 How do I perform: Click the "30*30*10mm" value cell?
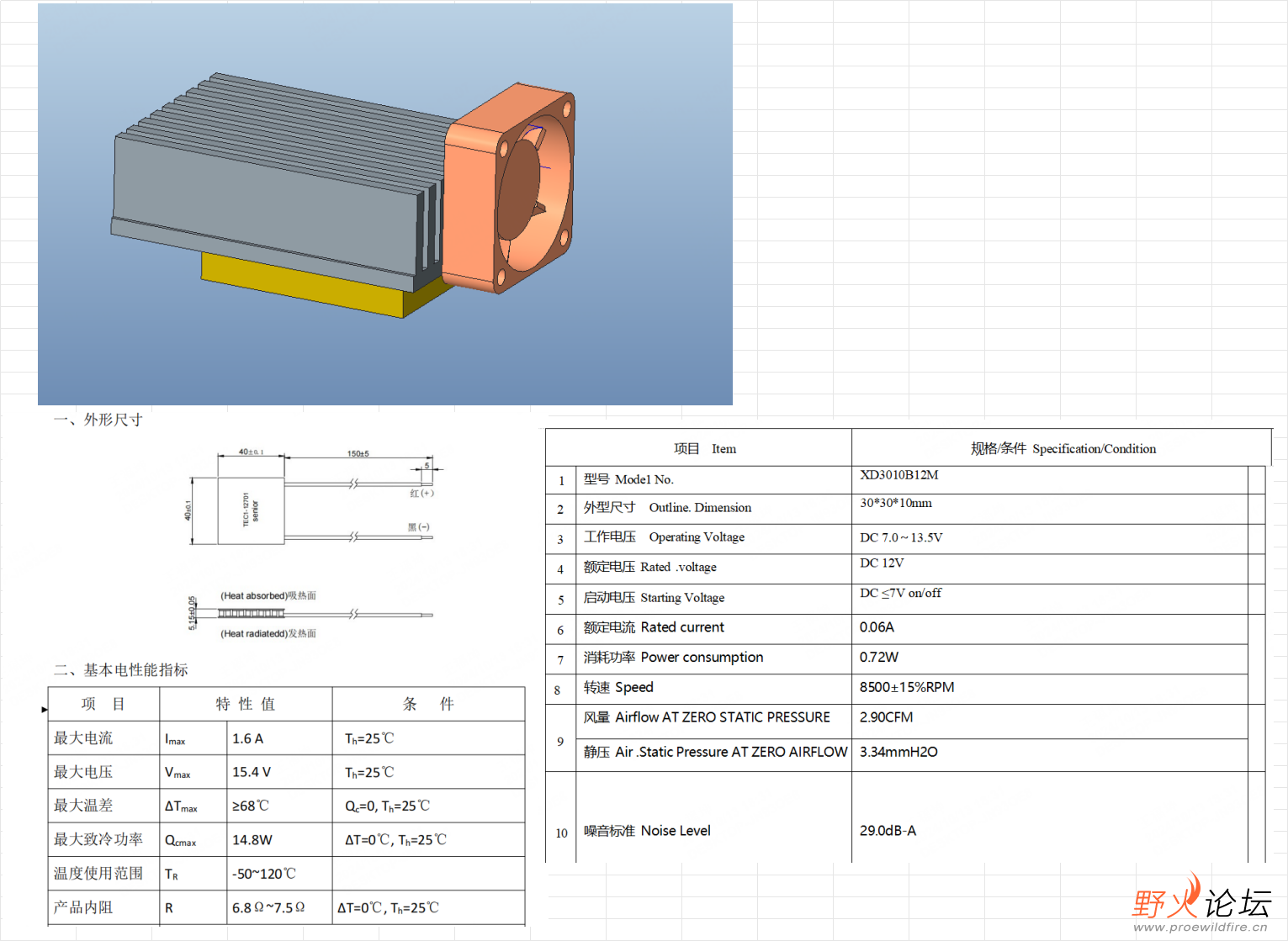tap(1050, 508)
